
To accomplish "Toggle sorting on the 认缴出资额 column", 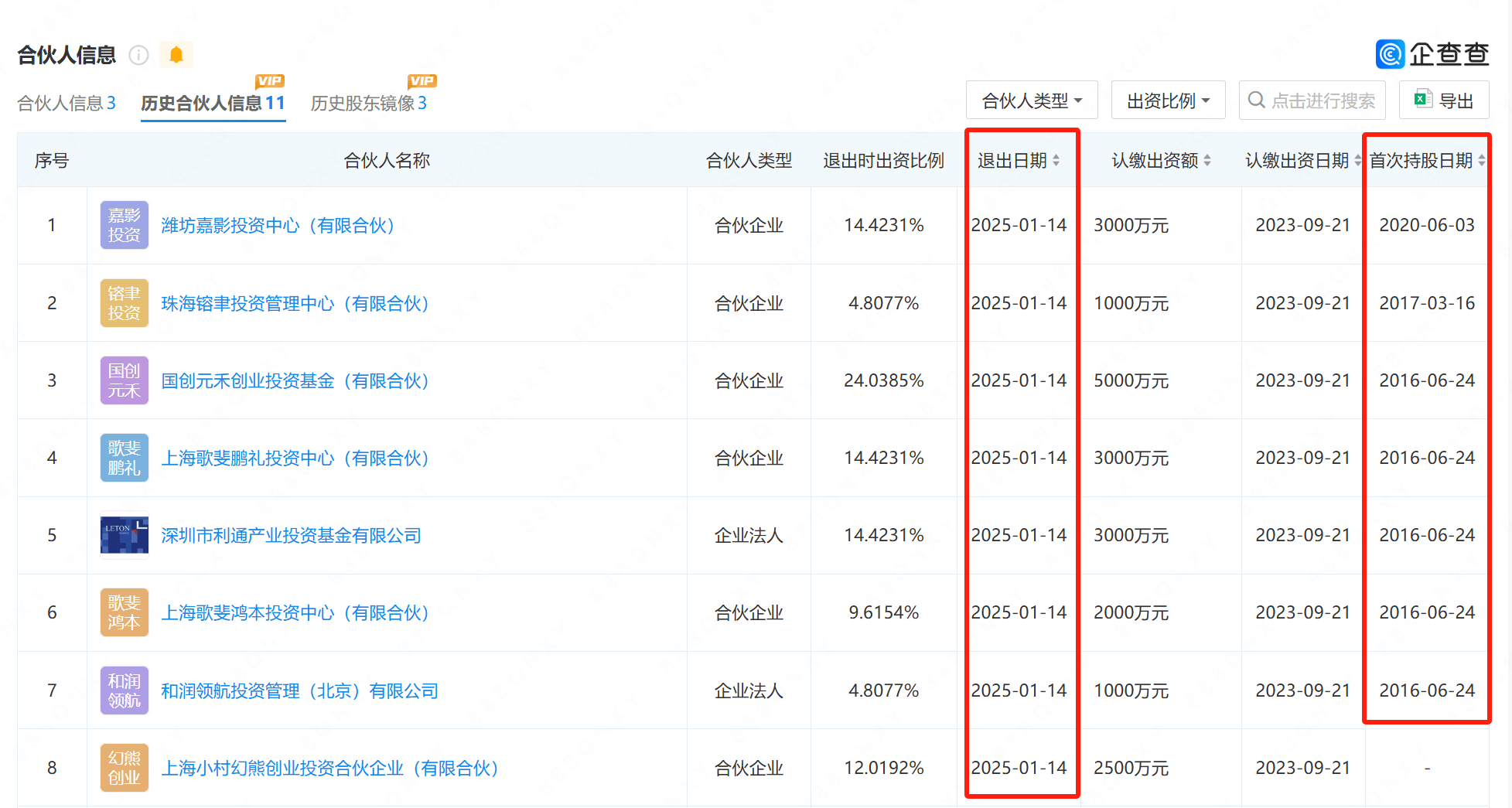I will click(x=1209, y=160).
